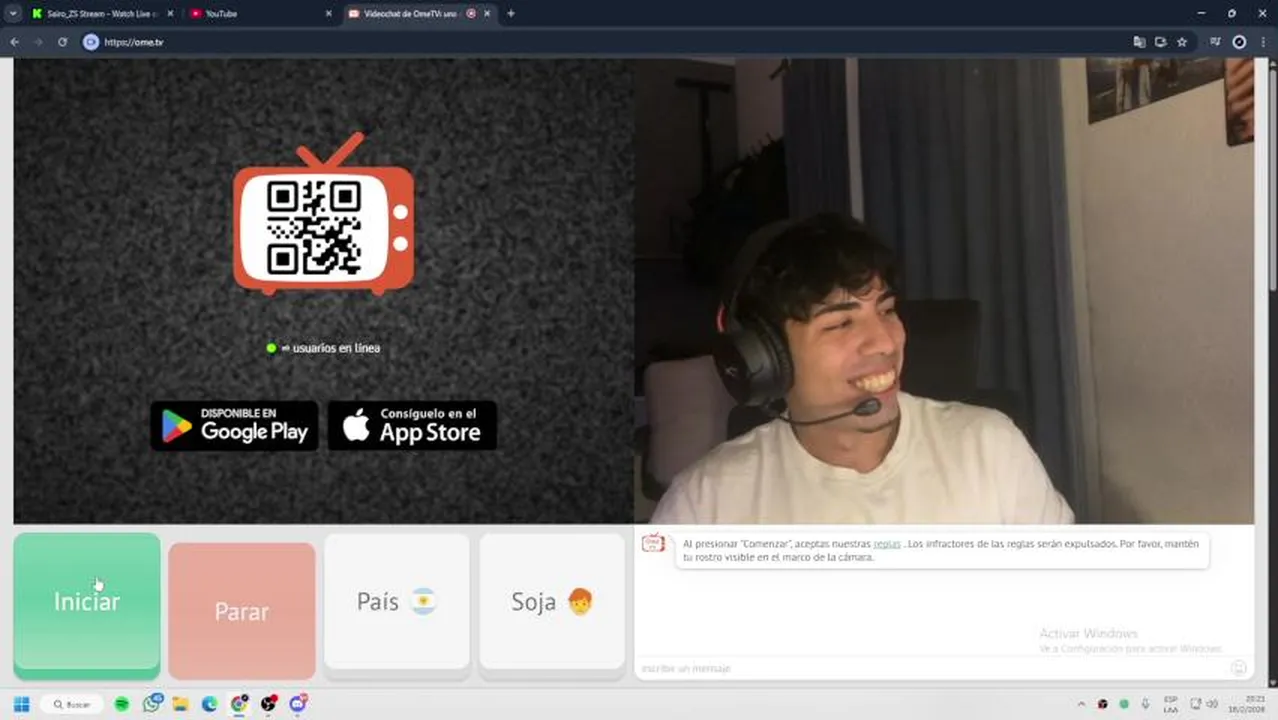
Task: Click the OBS system tray icon
Action: tap(1103, 704)
